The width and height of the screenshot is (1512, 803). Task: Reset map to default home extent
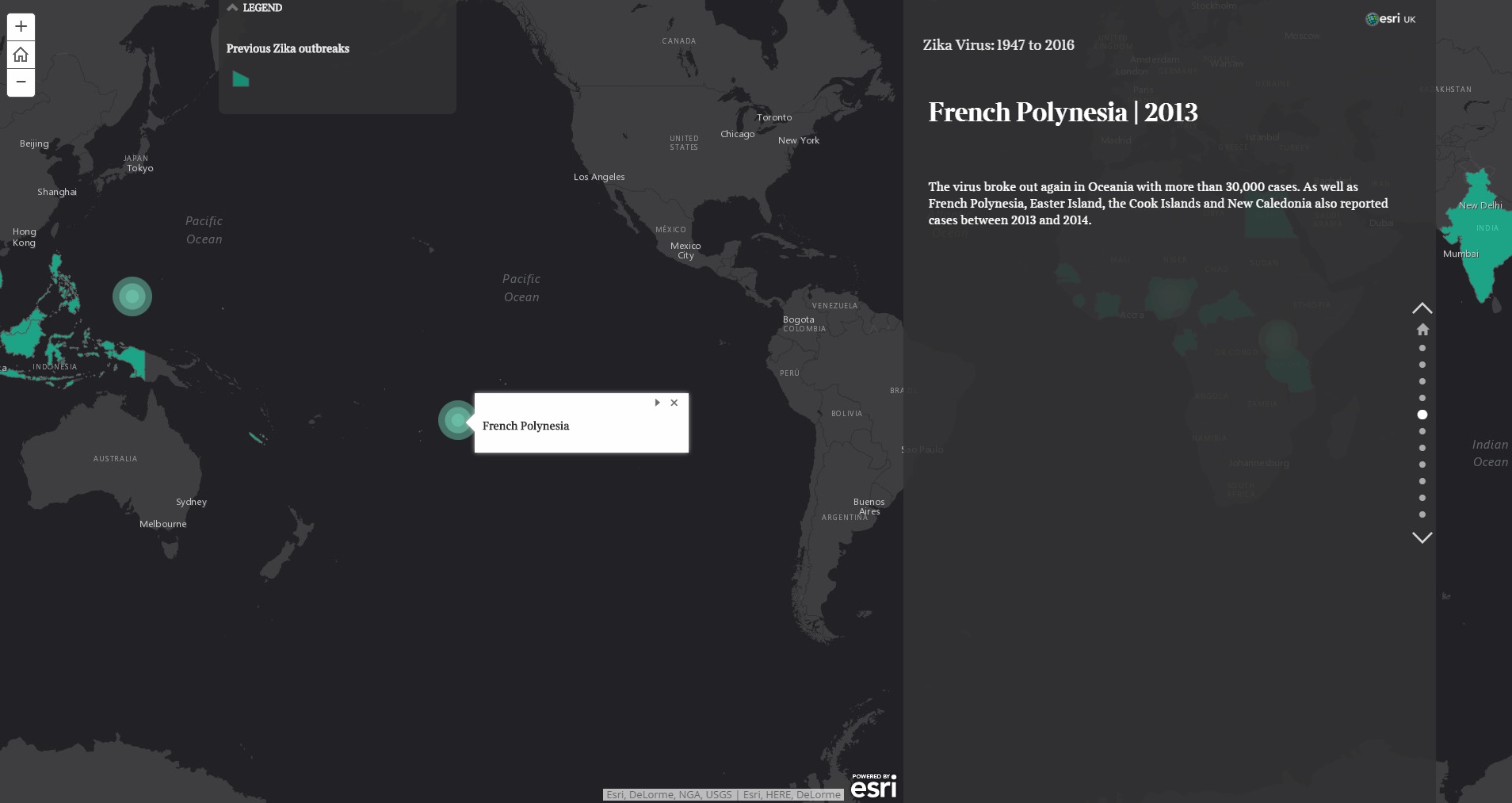pyautogui.click(x=21, y=55)
